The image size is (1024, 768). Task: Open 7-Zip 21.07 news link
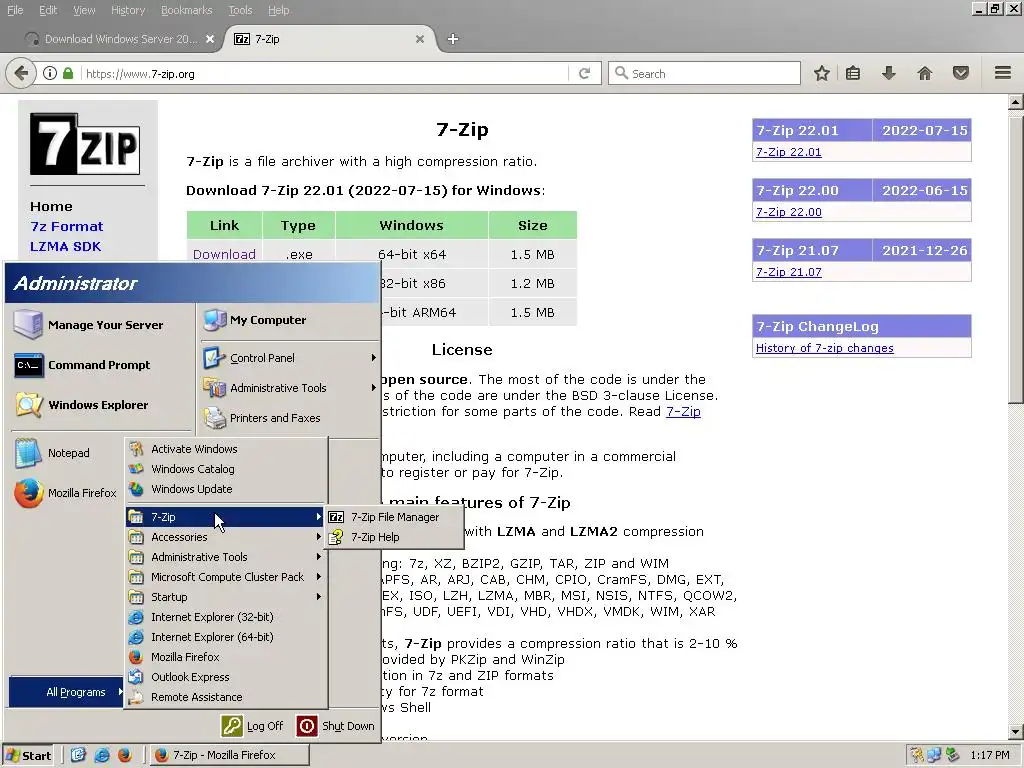(788, 272)
